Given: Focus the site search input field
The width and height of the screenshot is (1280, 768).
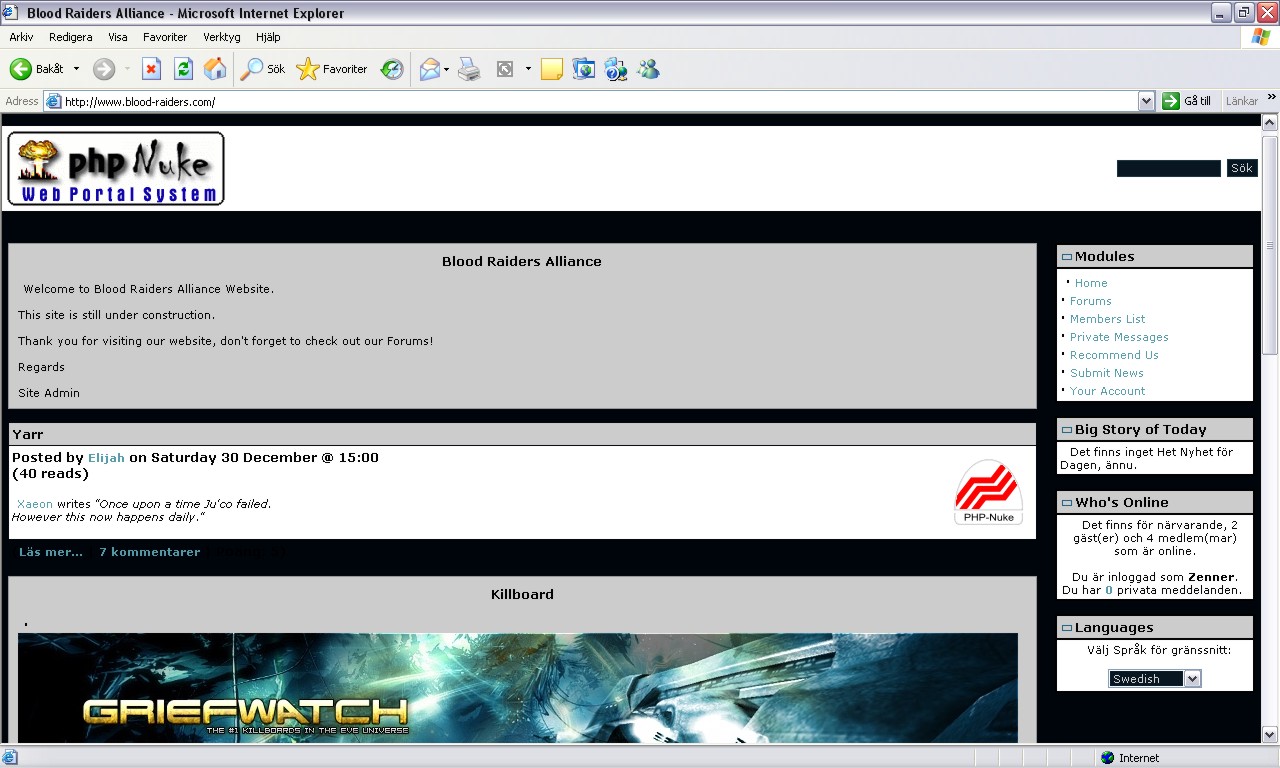Looking at the screenshot, I should coord(1169,168).
